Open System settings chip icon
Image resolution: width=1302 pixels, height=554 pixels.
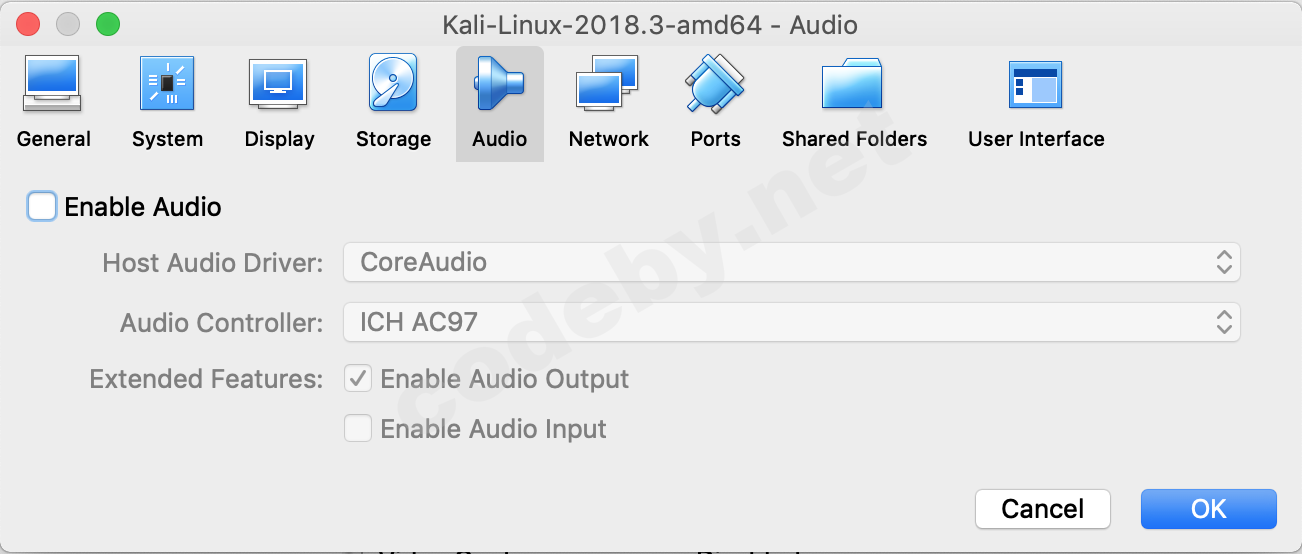point(167,85)
